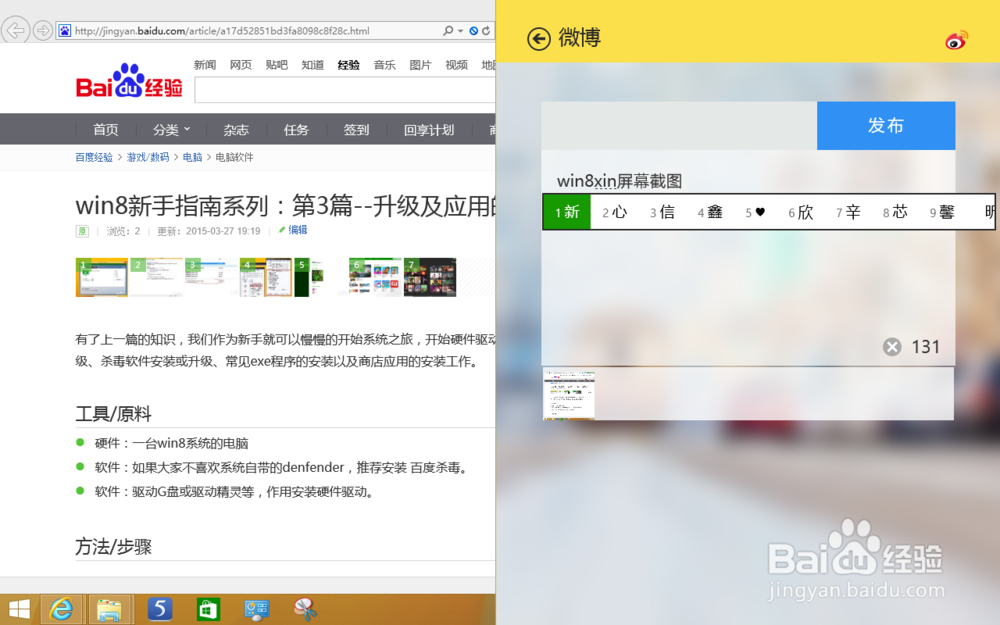Open Control Panel icon on taskbar
Screen dimensions: 1000x625
pos(256,610)
